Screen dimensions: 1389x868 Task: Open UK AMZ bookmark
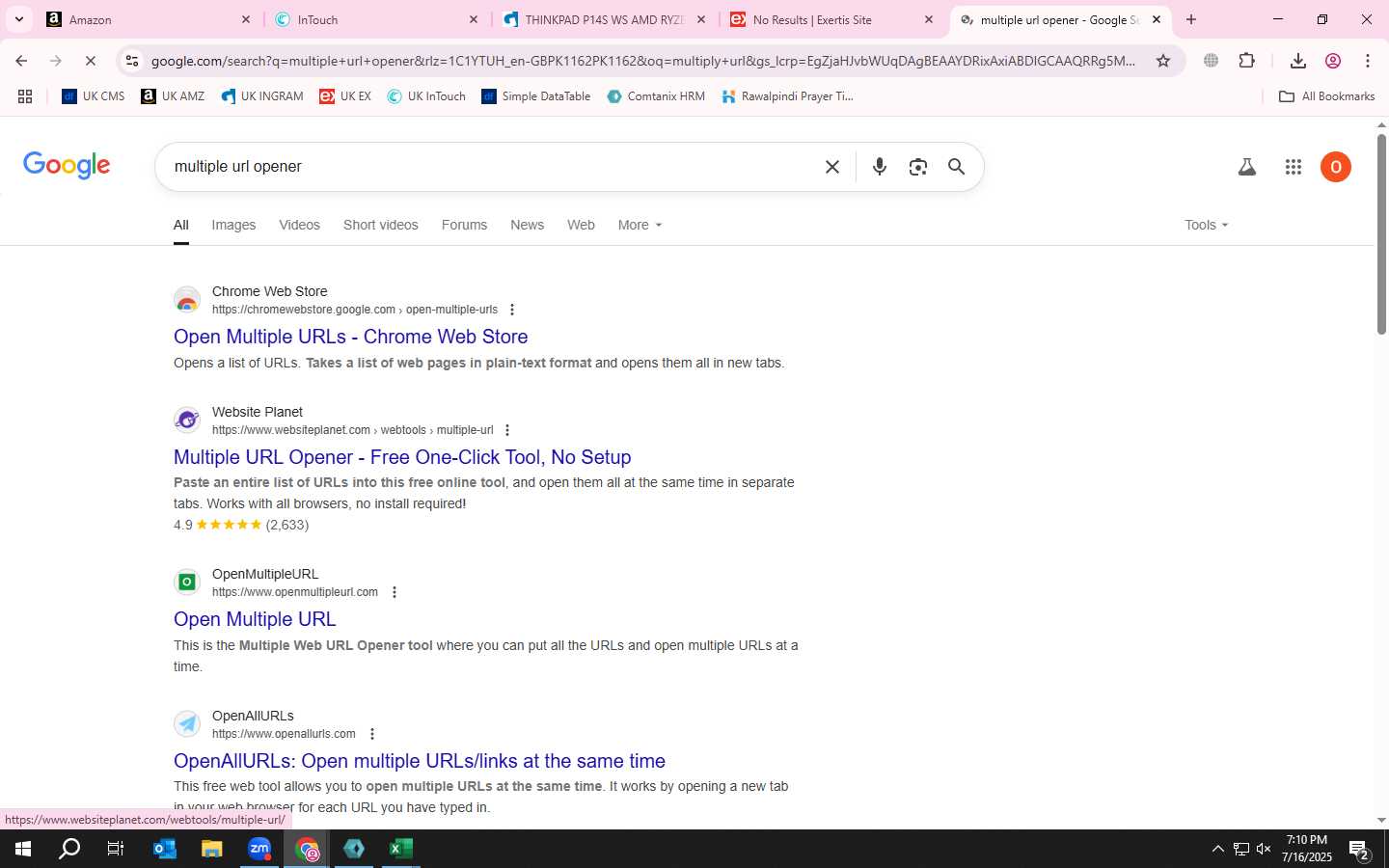tap(173, 96)
